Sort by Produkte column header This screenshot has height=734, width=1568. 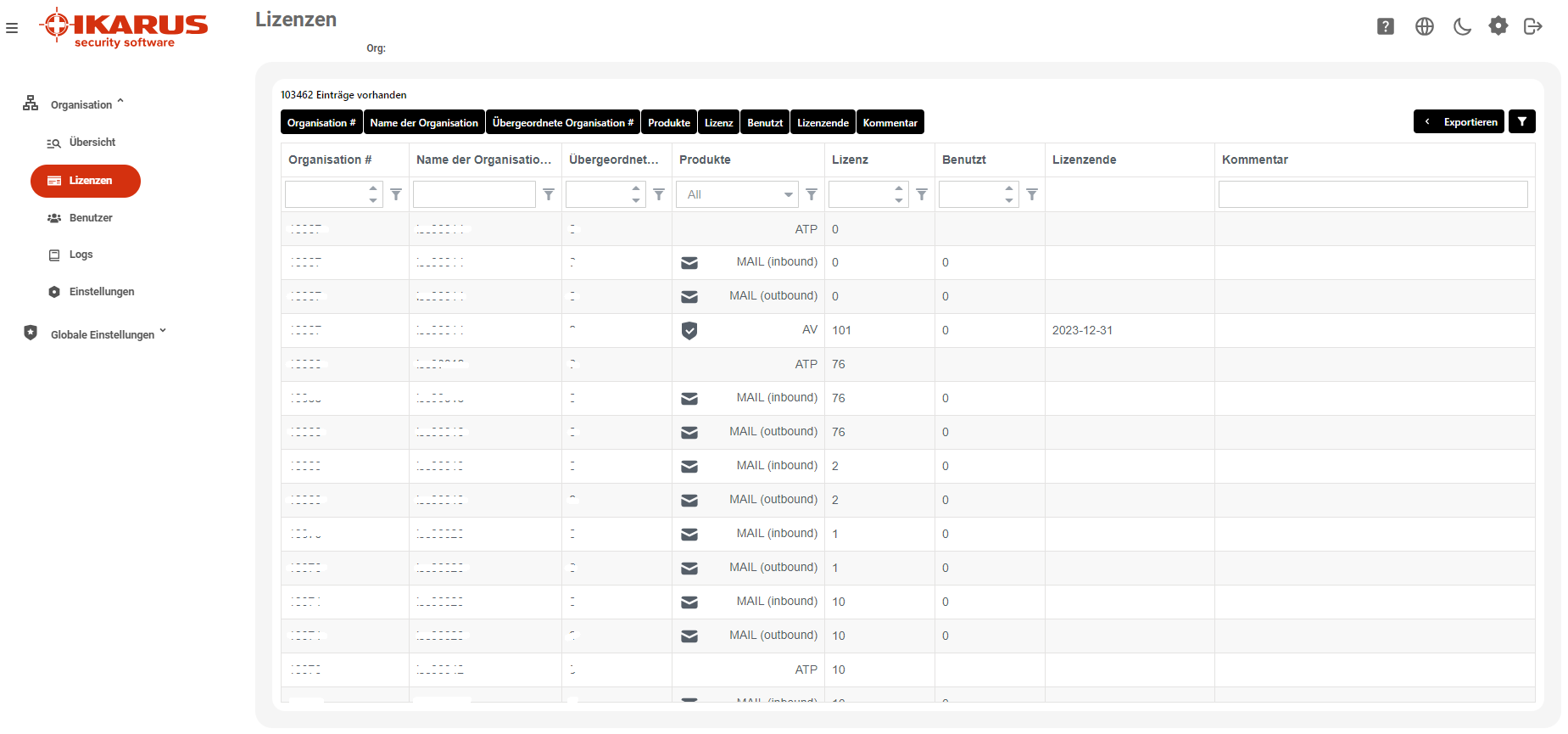748,160
